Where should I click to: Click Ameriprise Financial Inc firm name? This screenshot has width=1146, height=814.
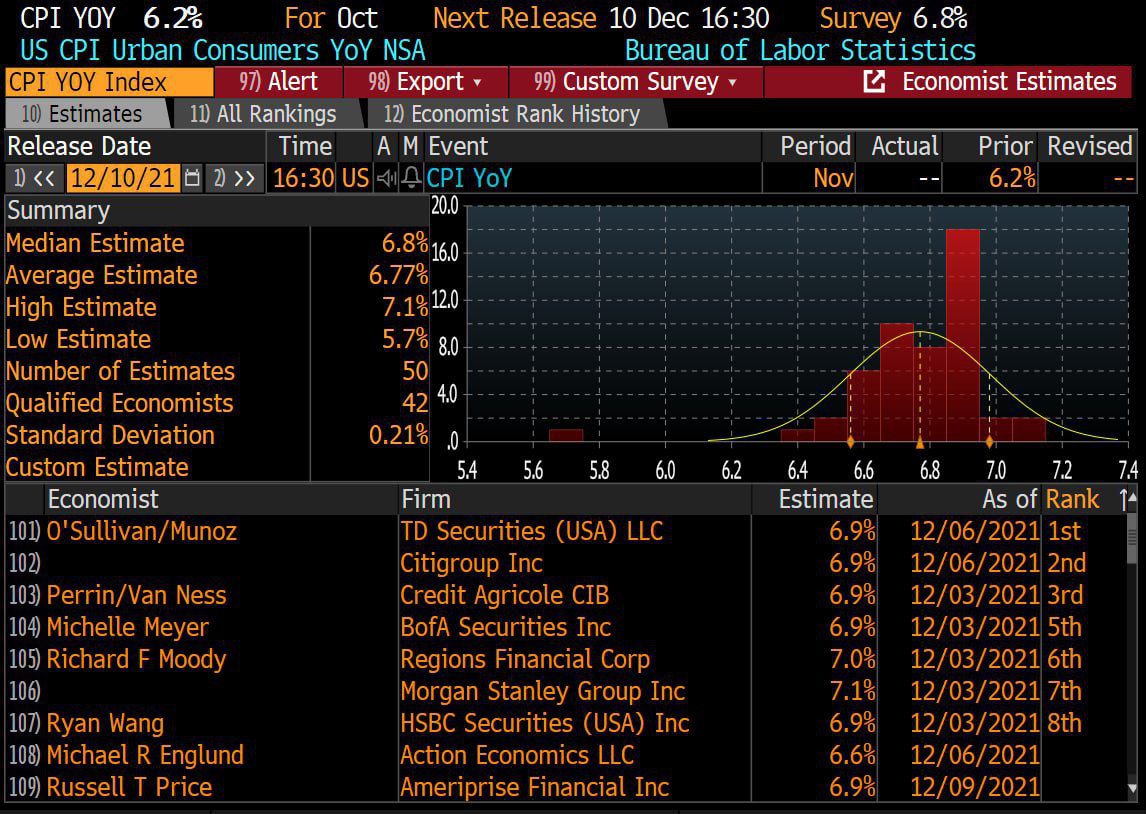pyautogui.click(x=534, y=788)
